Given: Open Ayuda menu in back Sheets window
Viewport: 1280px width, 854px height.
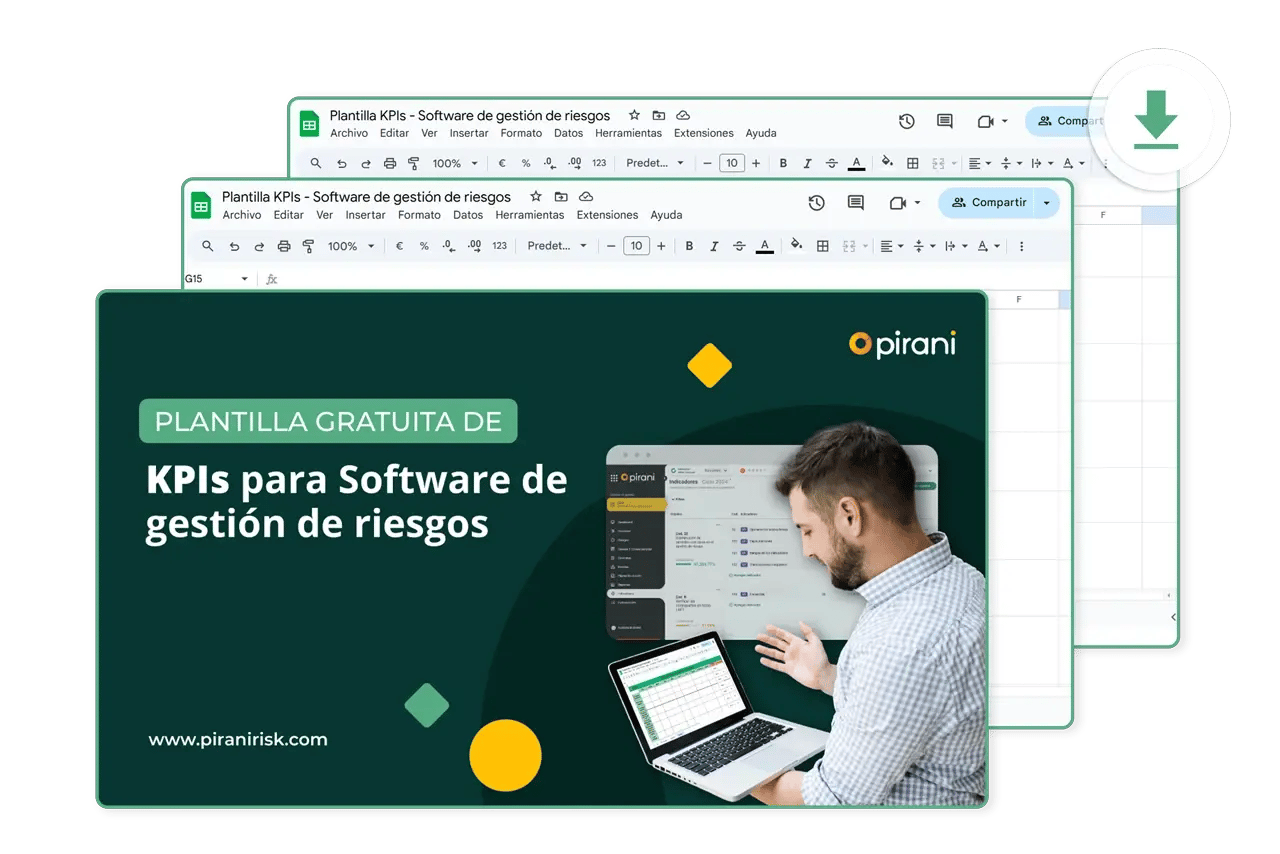Looking at the screenshot, I should point(761,133).
